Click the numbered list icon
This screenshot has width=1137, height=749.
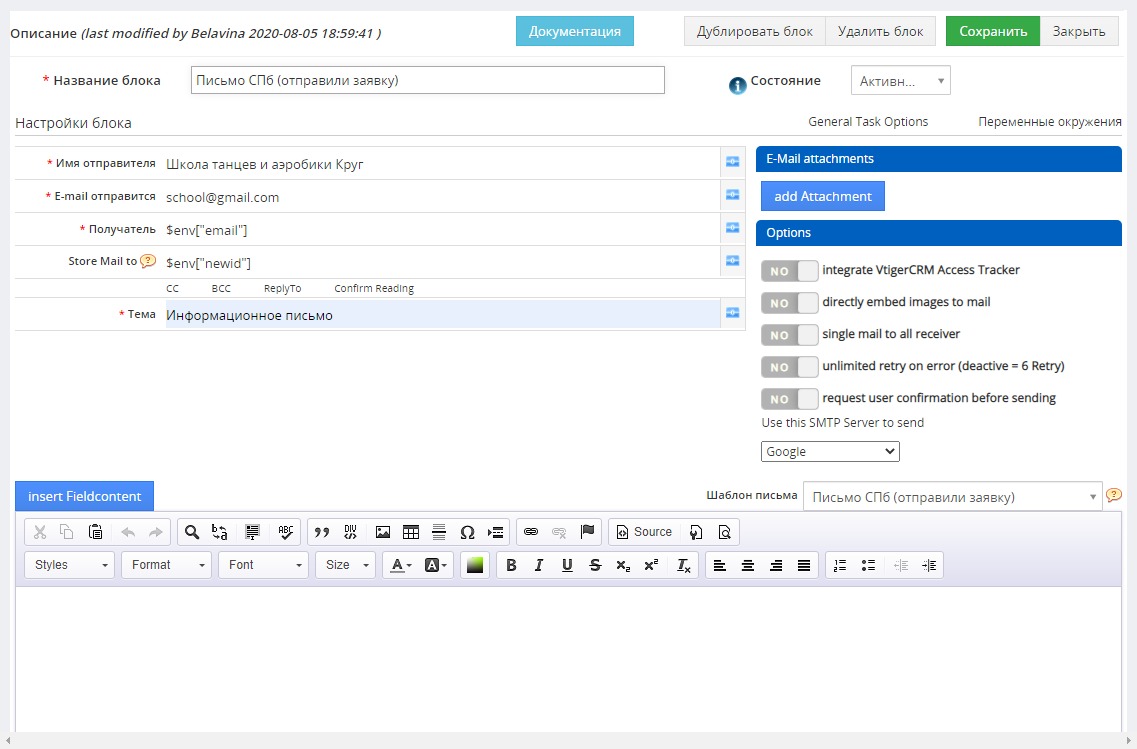click(840, 565)
